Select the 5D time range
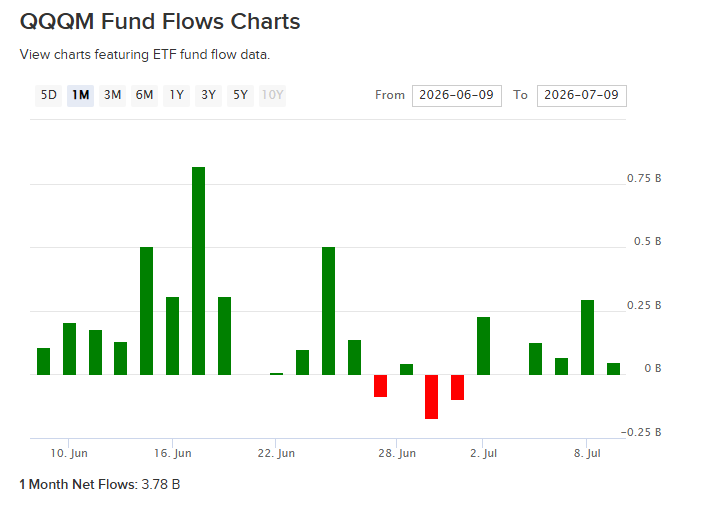The width and height of the screenshot is (720, 509). point(48,95)
